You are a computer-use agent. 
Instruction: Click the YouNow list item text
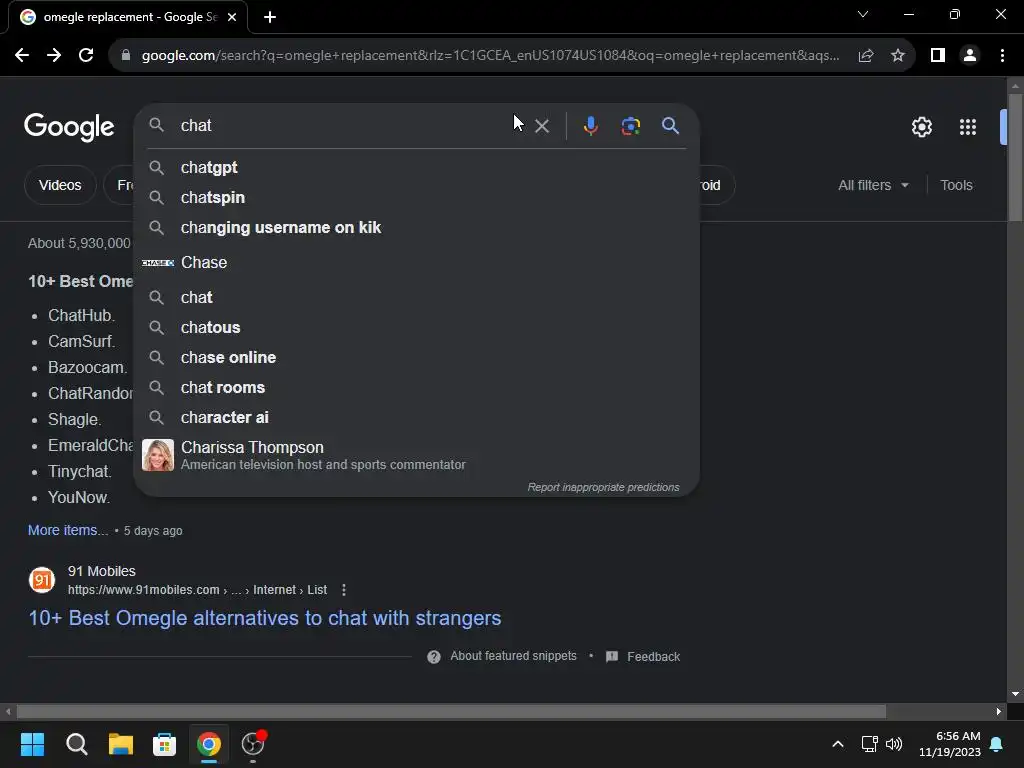[x=78, y=498]
